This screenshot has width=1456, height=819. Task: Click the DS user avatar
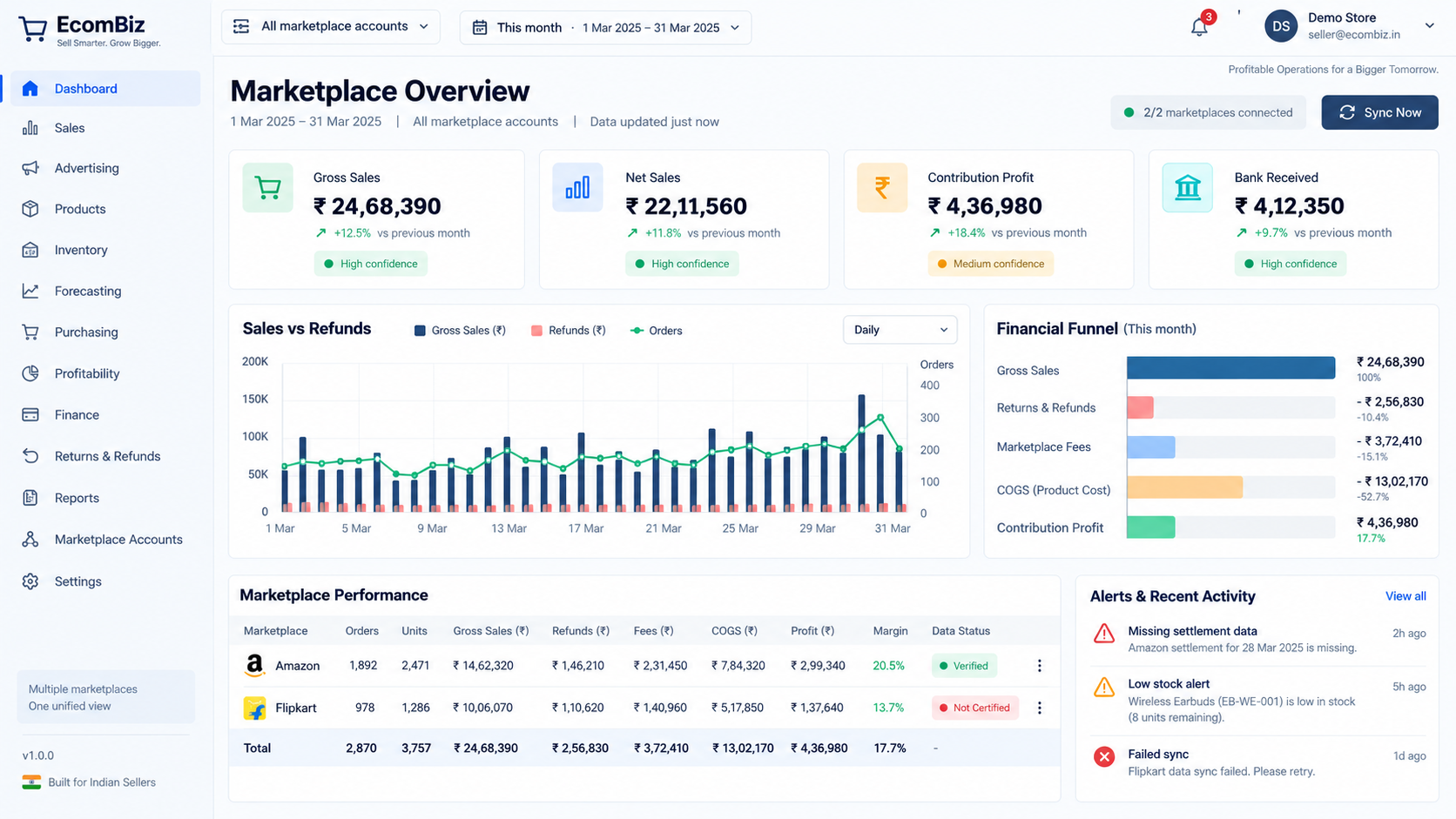(x=1281, y=26)
